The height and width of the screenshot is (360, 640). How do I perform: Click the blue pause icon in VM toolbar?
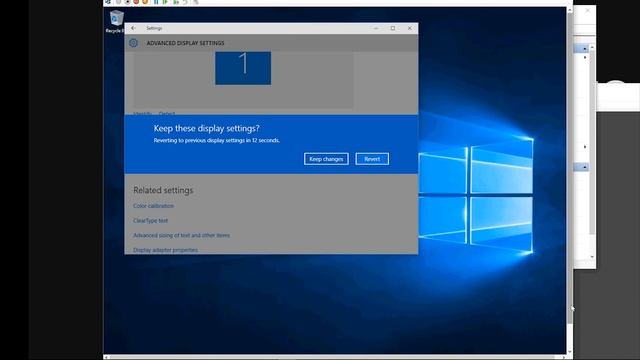click(x=156, y=2)
